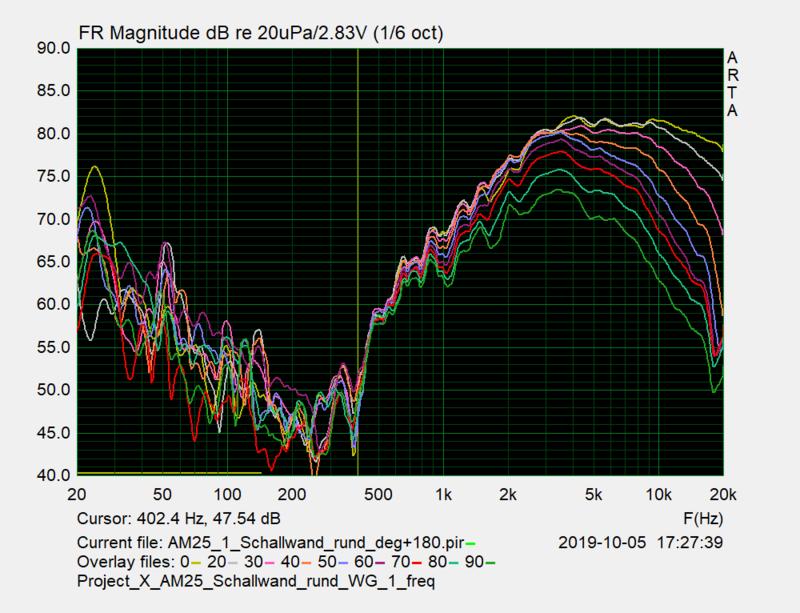
Task: Click the 200 label on the frequency axis
Action: (x=292, y=494)
